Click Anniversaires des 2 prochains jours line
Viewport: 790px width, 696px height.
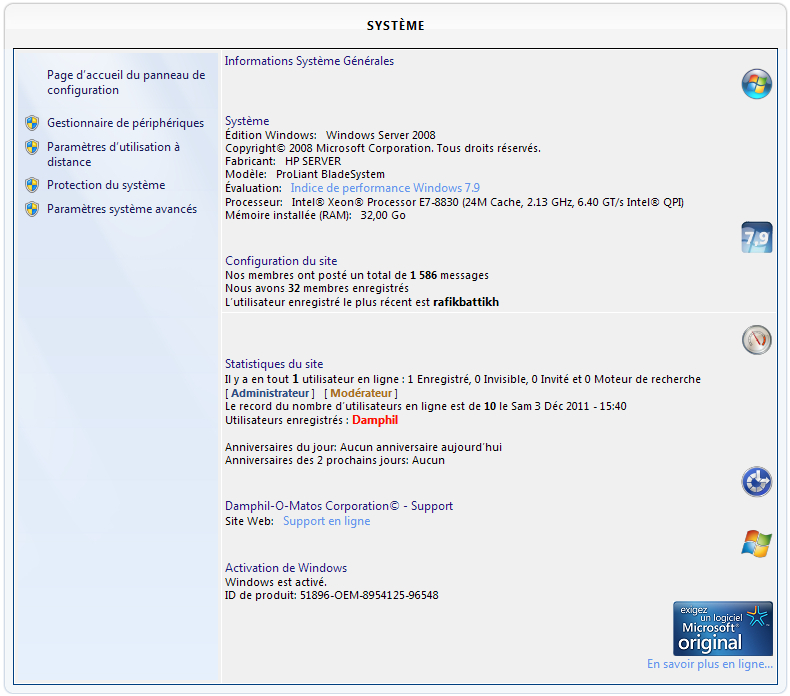click(x=335, y=460)
